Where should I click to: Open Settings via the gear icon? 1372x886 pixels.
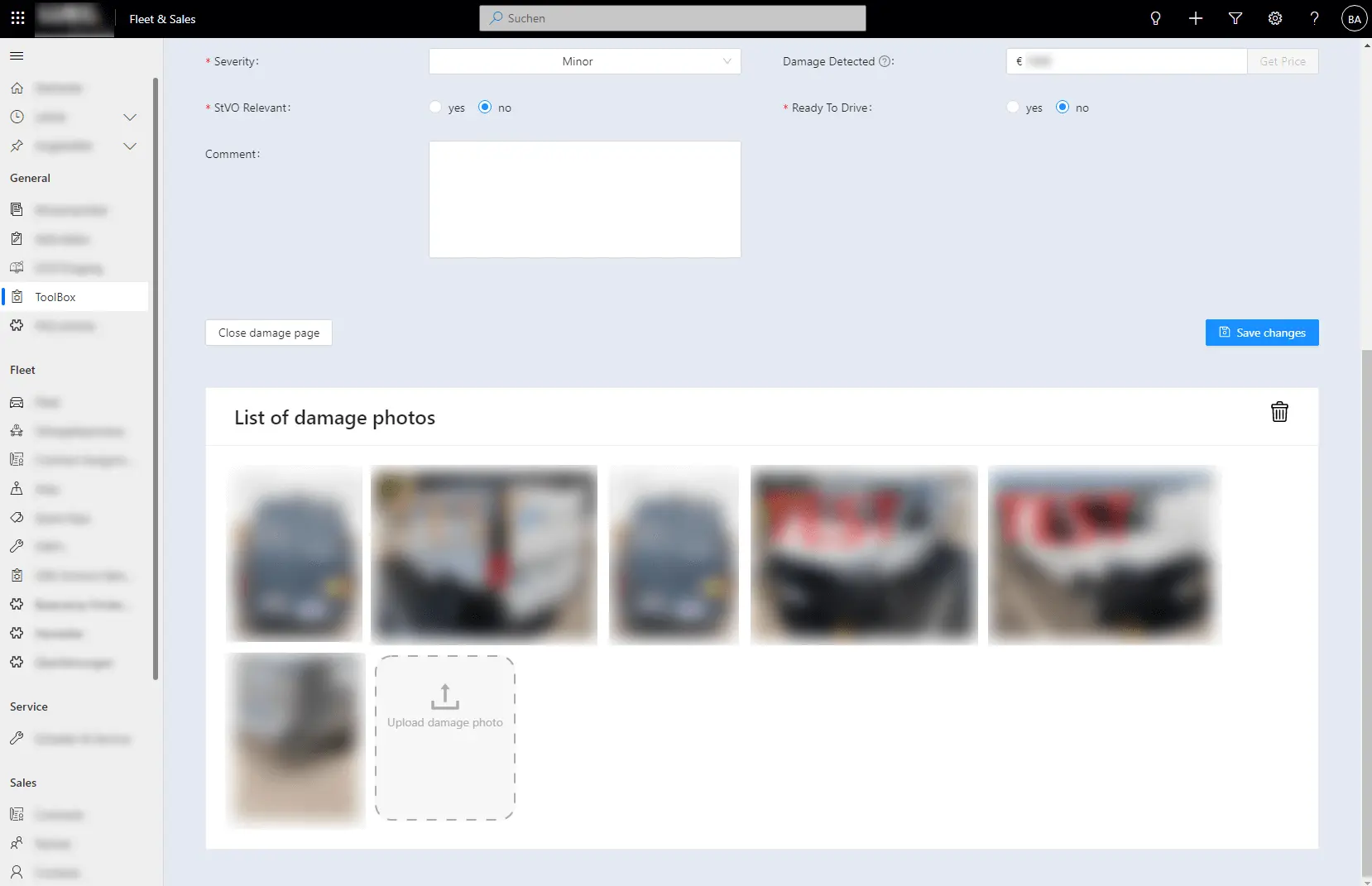pyautogui.click(x=1274, y=18)
